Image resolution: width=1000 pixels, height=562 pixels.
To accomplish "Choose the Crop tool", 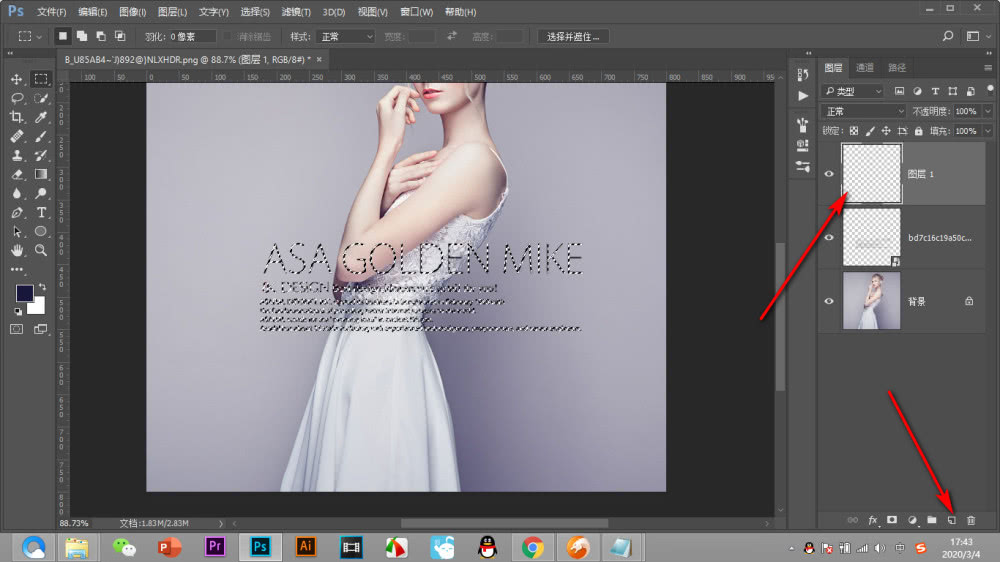I will (x=17, y=117).
